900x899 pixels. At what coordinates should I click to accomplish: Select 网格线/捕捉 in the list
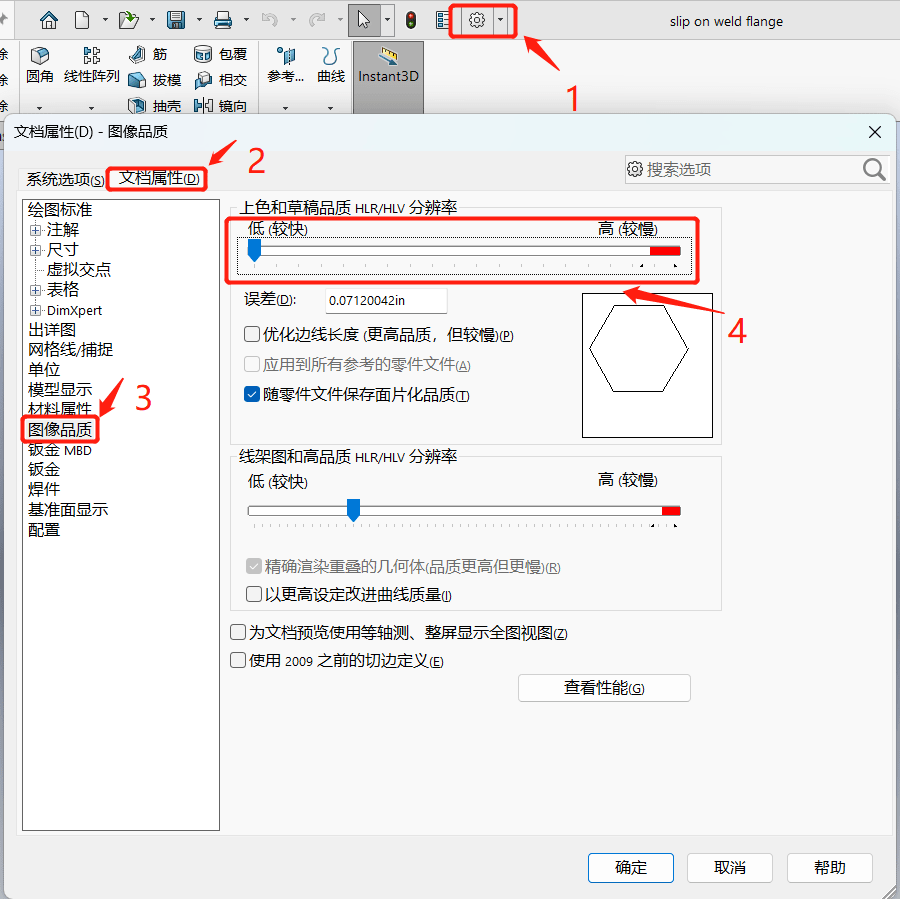click(70, 349)
